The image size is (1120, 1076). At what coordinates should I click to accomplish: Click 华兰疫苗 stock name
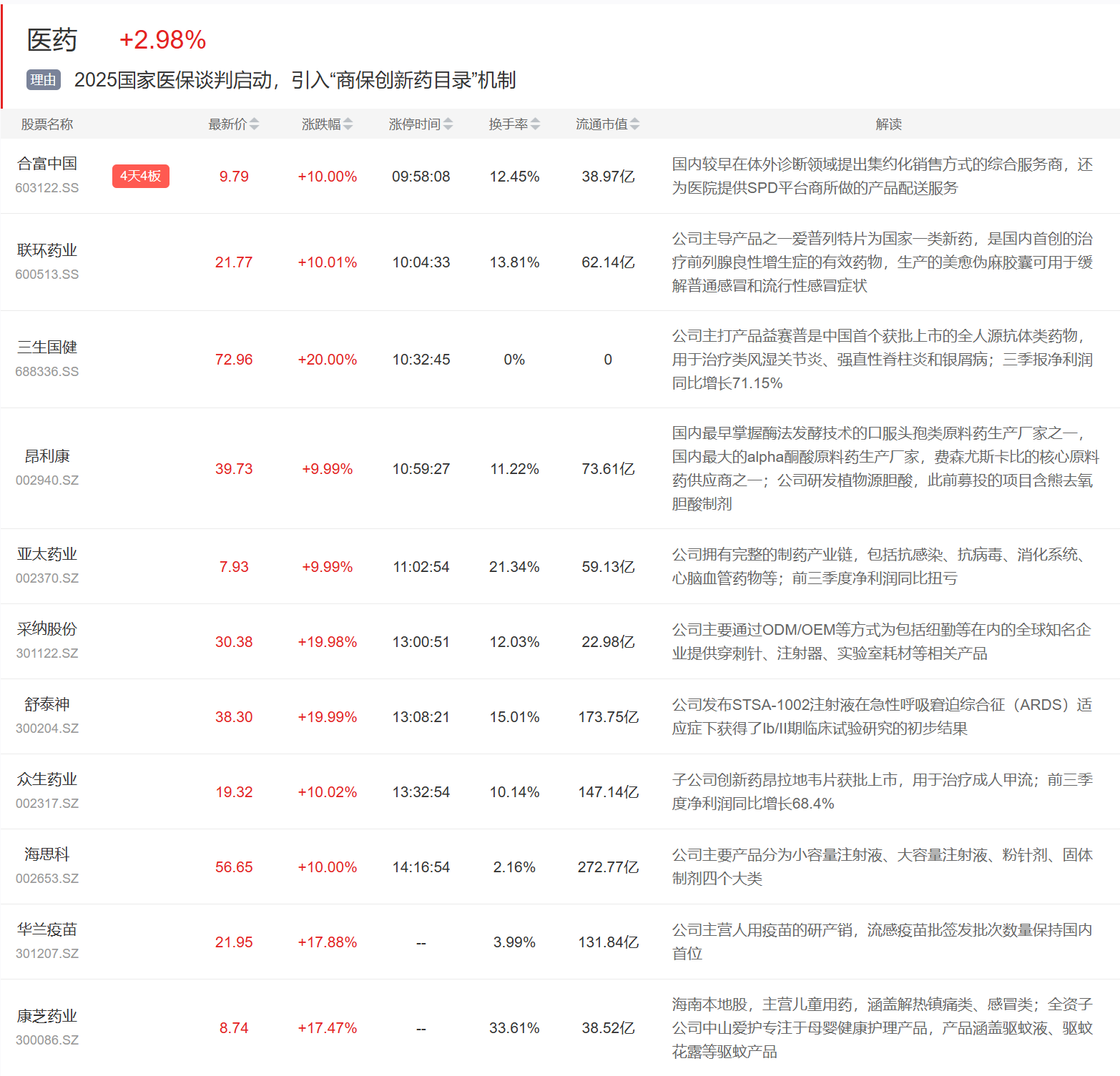click(47, 929)
